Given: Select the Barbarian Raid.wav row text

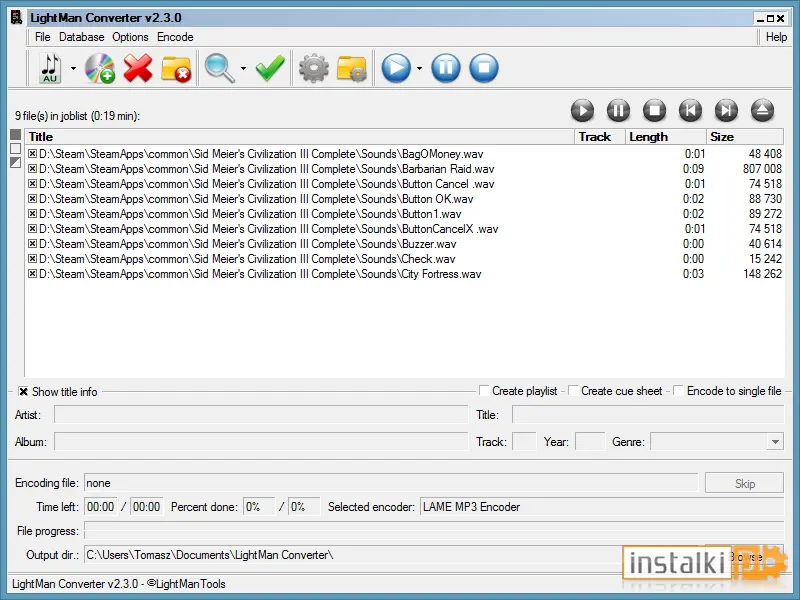Looking at the screenshot, I should click(266, 169).
